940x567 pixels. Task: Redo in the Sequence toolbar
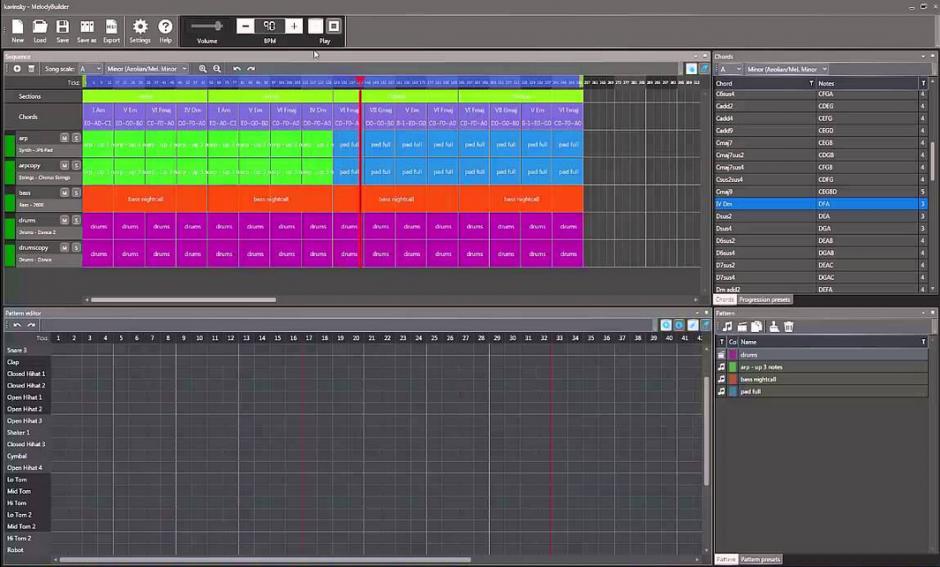pos(251,69)
